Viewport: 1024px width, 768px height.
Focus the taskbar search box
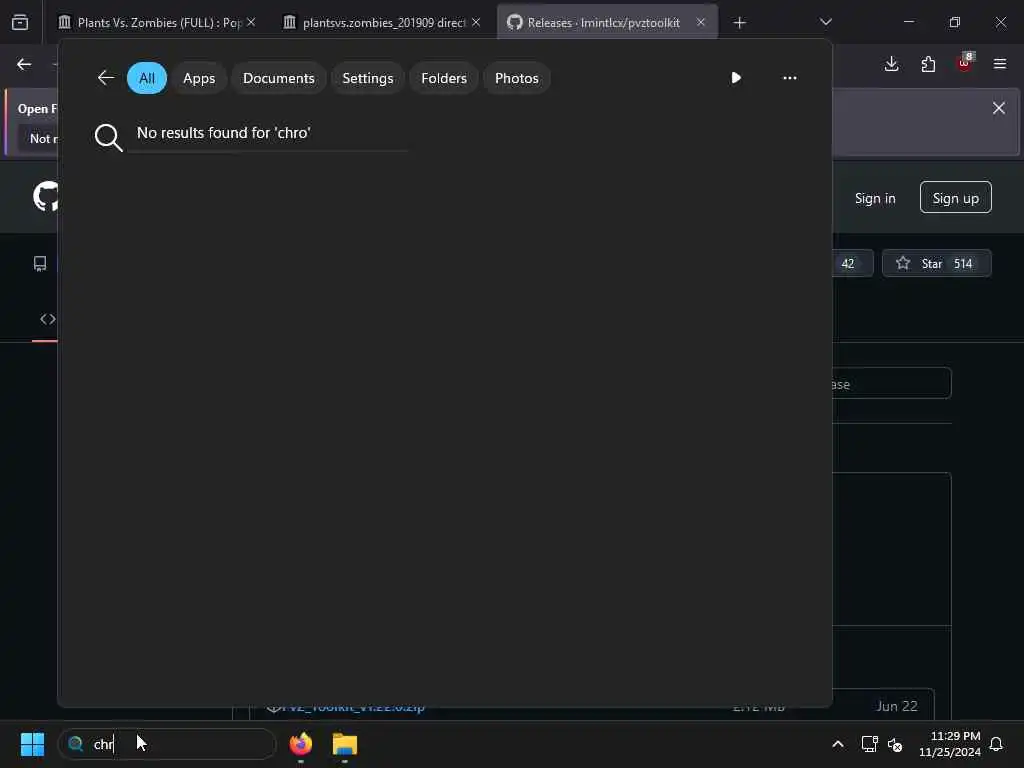(167, 744)
